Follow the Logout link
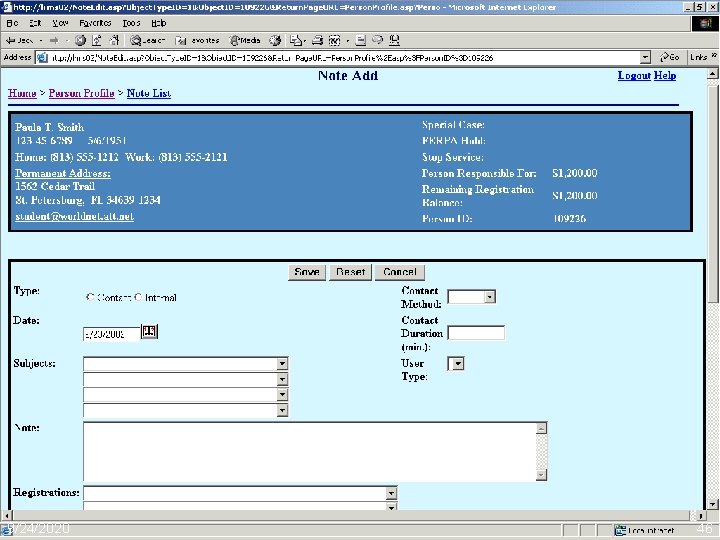This screenshot has height=540, width=720. (x=634, y=76)
